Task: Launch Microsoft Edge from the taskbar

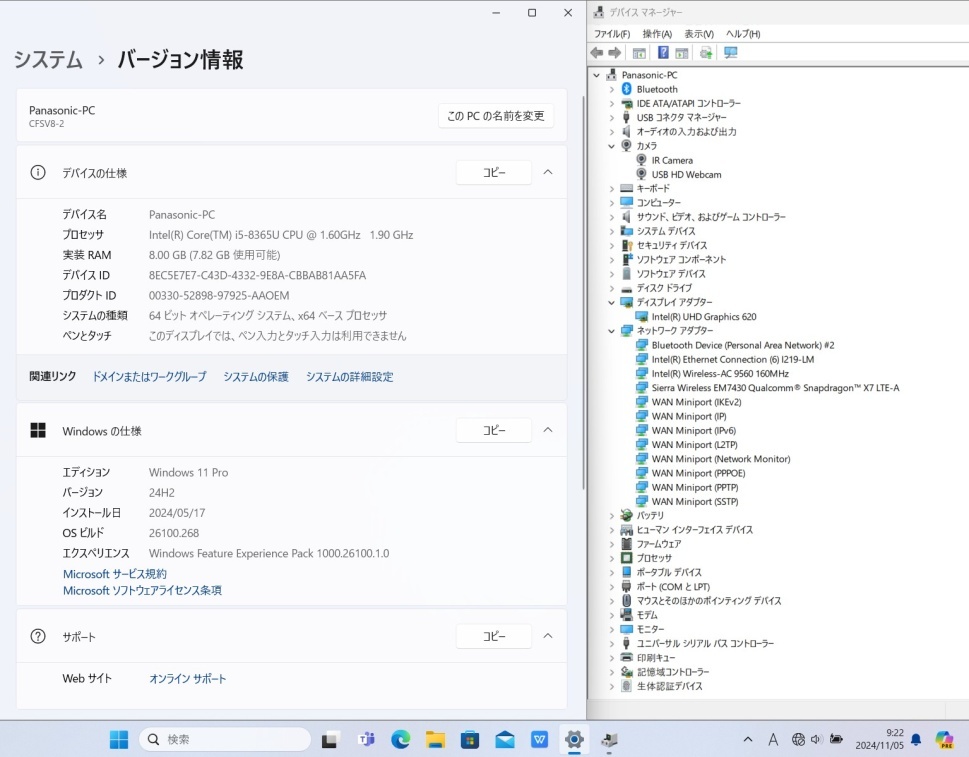Action: click(x=400, y=739)
